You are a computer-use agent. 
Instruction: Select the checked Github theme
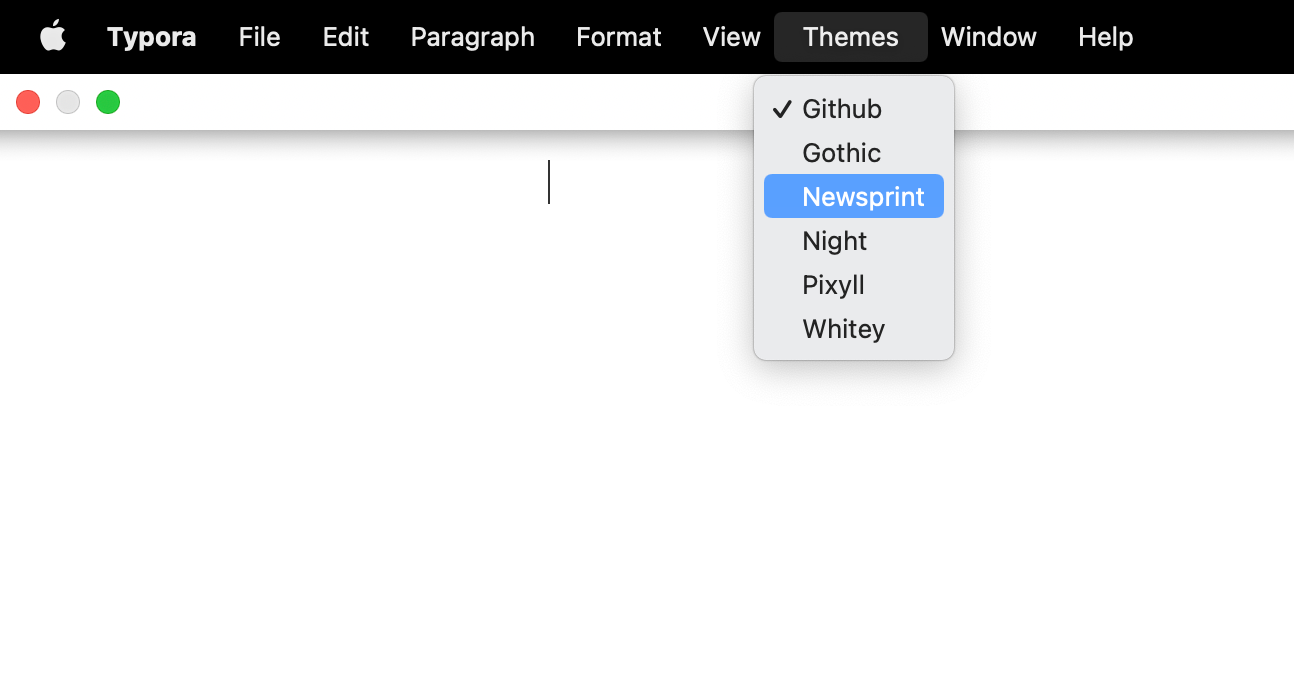pyautogui.click(x=842, y=109)
